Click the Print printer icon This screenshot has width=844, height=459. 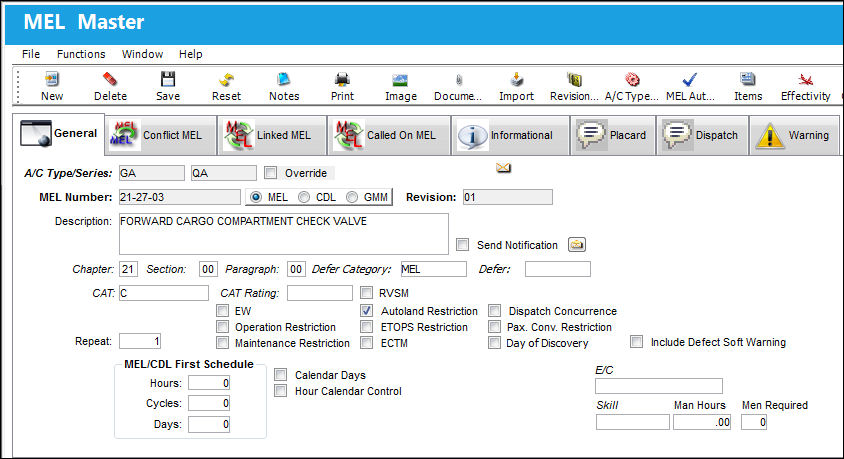pyautogui.click(x=342, y=80)
